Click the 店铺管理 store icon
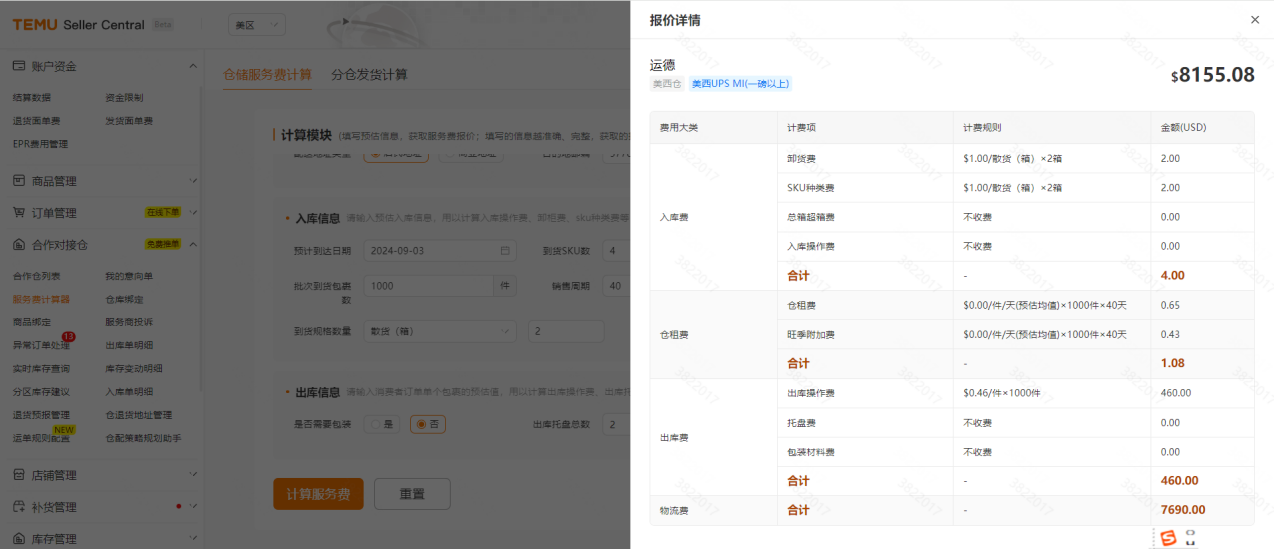The width and height of the screenshot is (1274, 549). point(18,475)
